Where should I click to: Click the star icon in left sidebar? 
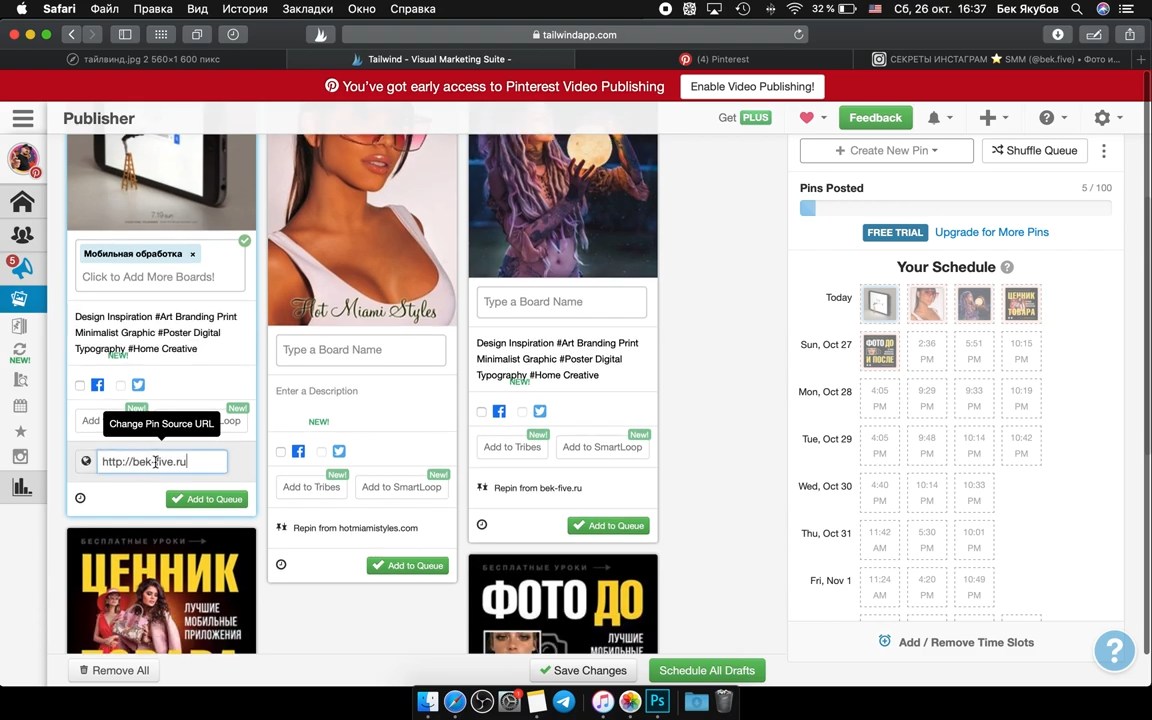(20, 431)
